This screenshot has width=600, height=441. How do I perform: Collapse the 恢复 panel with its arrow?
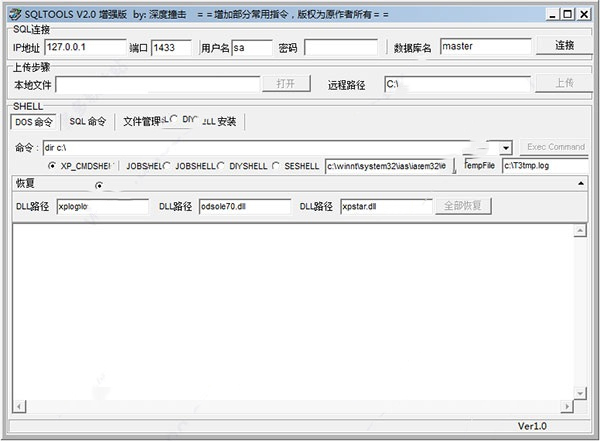tap(581, 183)
